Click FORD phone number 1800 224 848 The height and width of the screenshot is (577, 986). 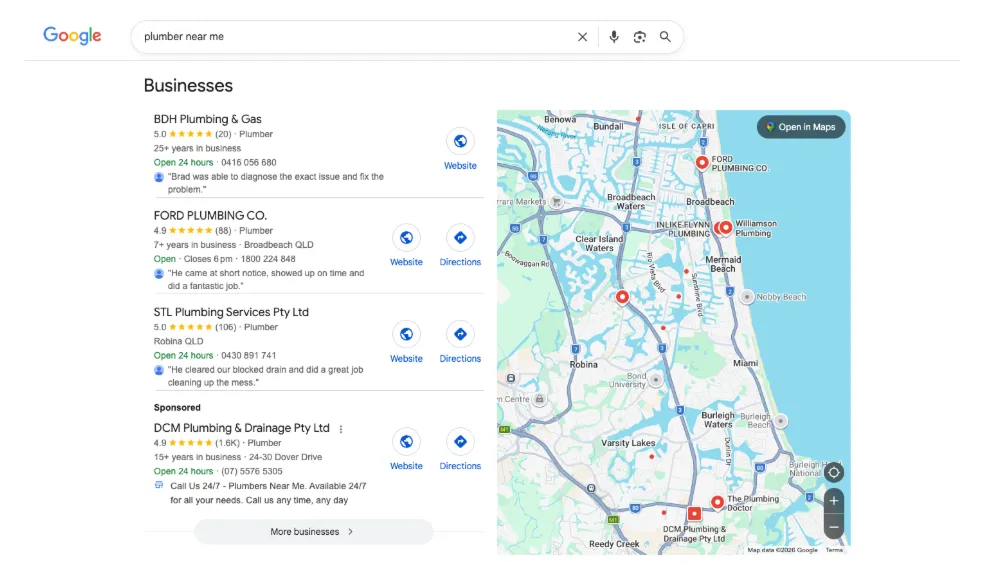[x=268, y=259]
